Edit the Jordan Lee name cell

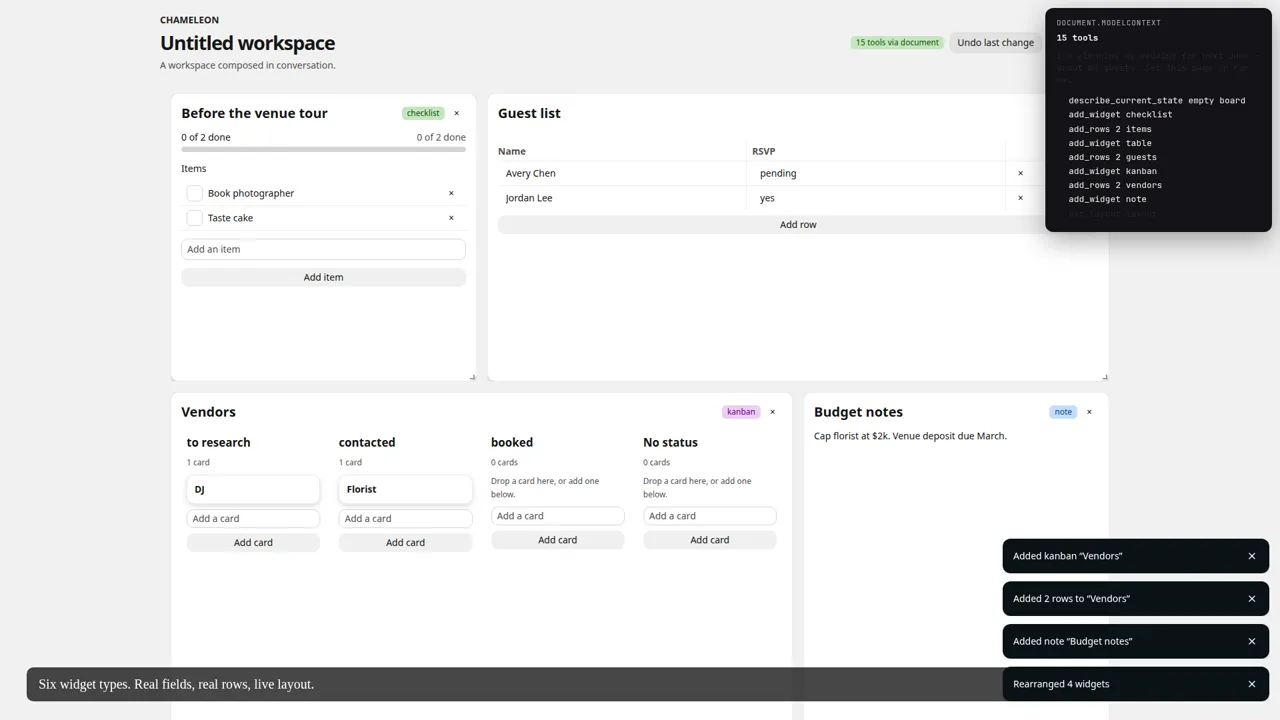pyautogui.click(x=622, y=198)
